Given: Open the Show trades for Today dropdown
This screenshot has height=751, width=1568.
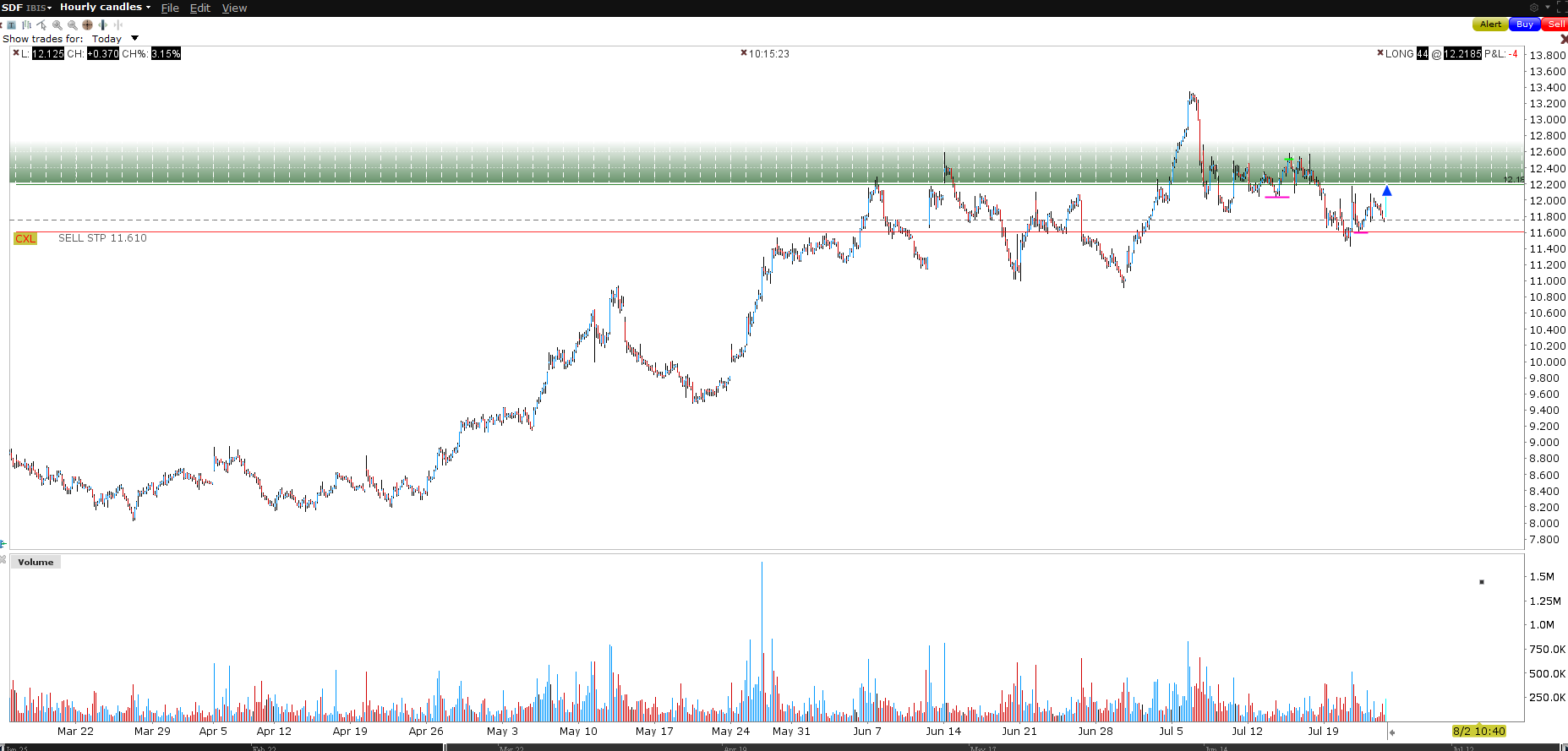Looking at the screenshot, I should (x=134, y=38).
